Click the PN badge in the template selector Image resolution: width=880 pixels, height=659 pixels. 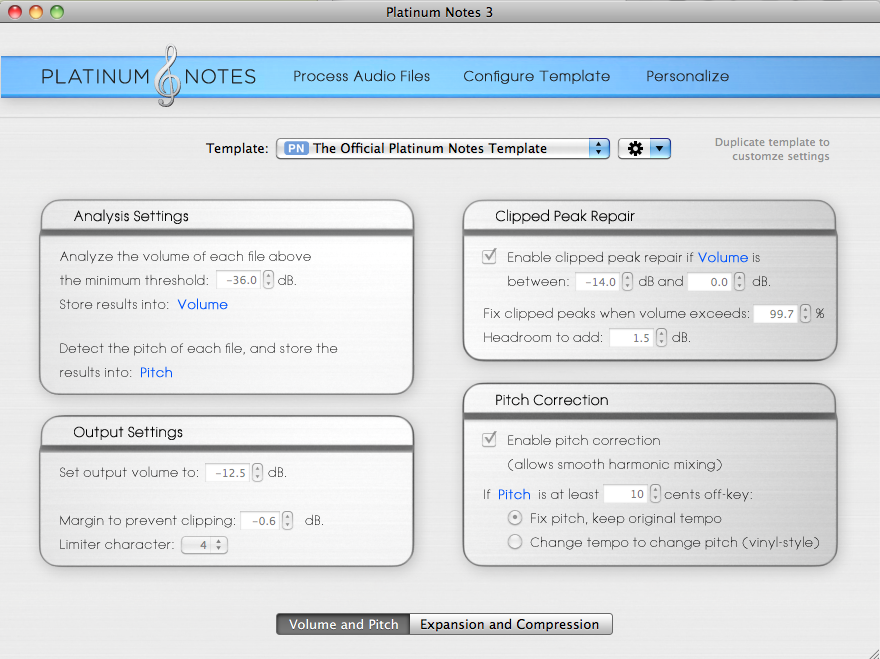point(296,148)
